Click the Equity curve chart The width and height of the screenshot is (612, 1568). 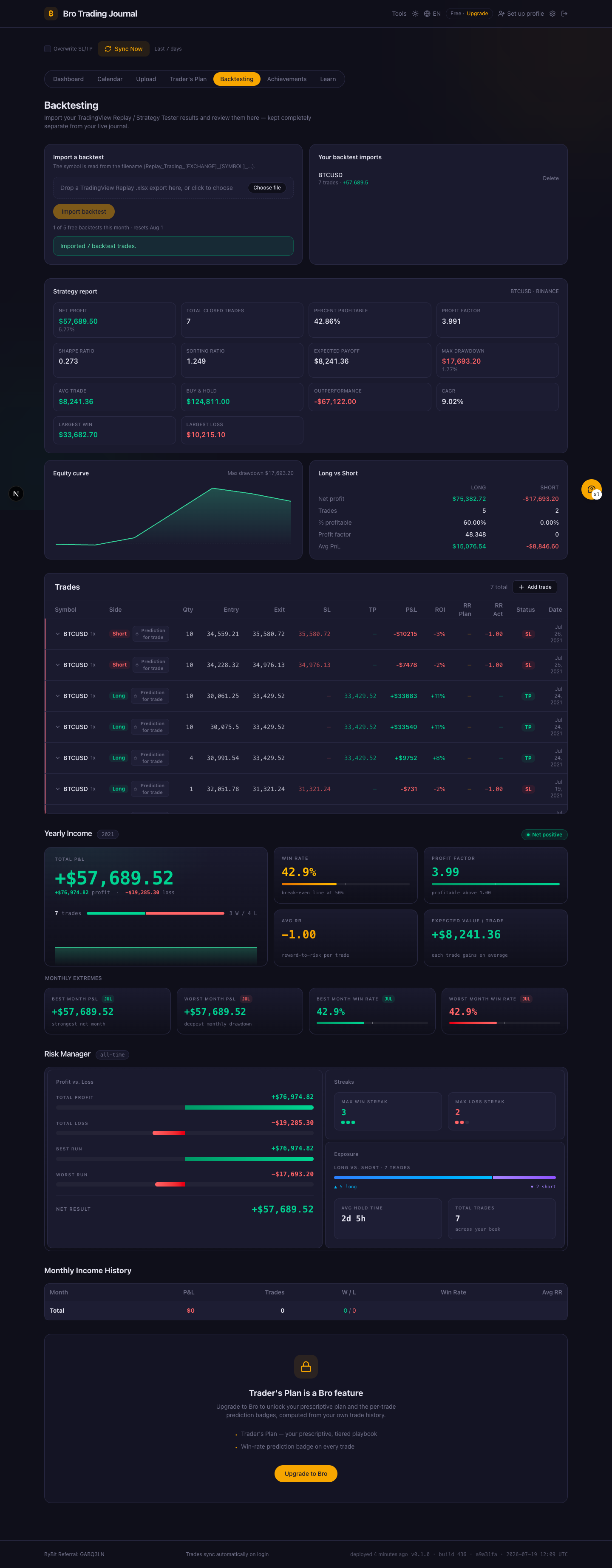(173, 516)
